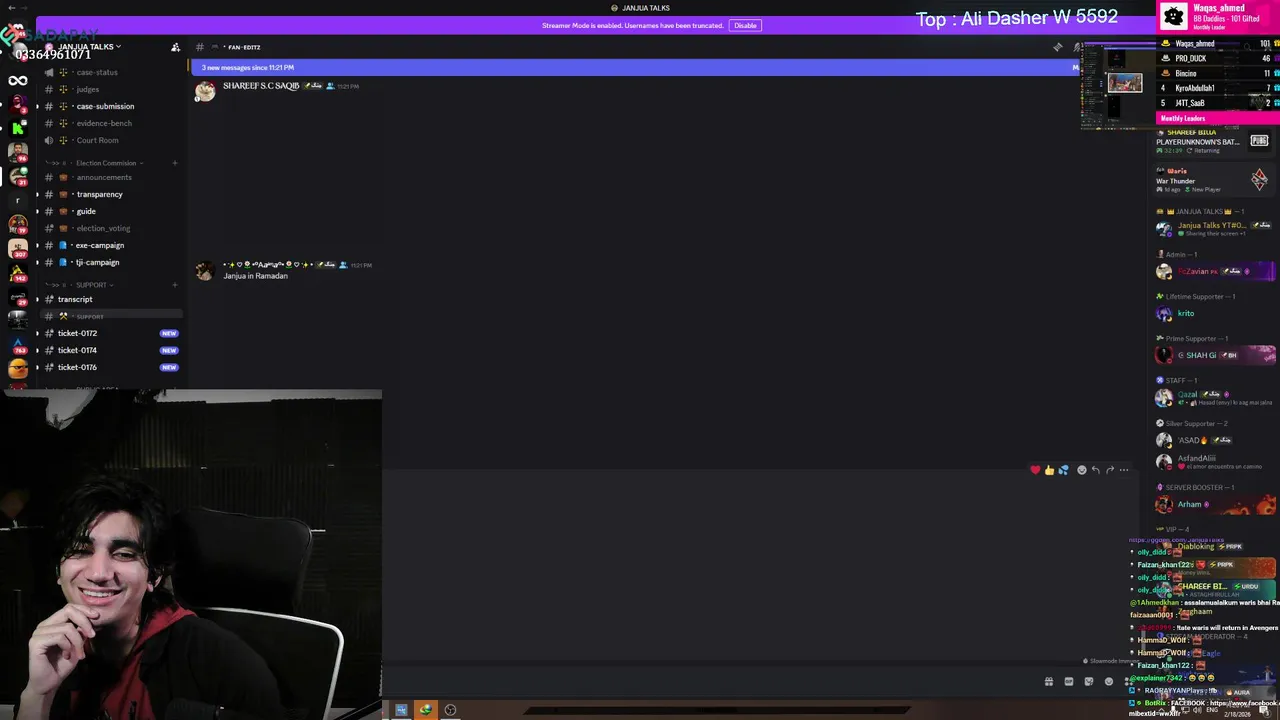The height and width of the screenshot is (720, 1280).
Task: Open the server icon with 307 badge
Action: (x=18, y=248)
